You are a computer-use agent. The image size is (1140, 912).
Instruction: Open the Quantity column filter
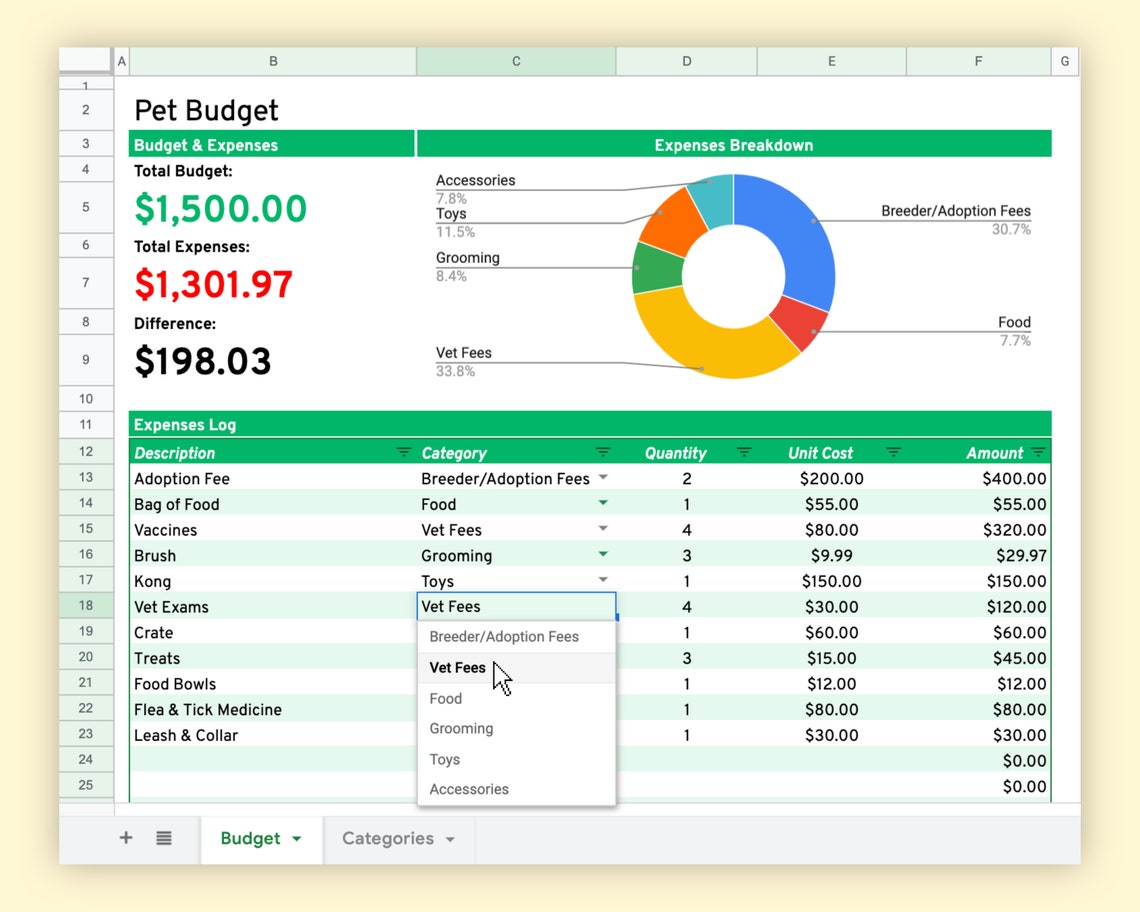pos(744,453)
